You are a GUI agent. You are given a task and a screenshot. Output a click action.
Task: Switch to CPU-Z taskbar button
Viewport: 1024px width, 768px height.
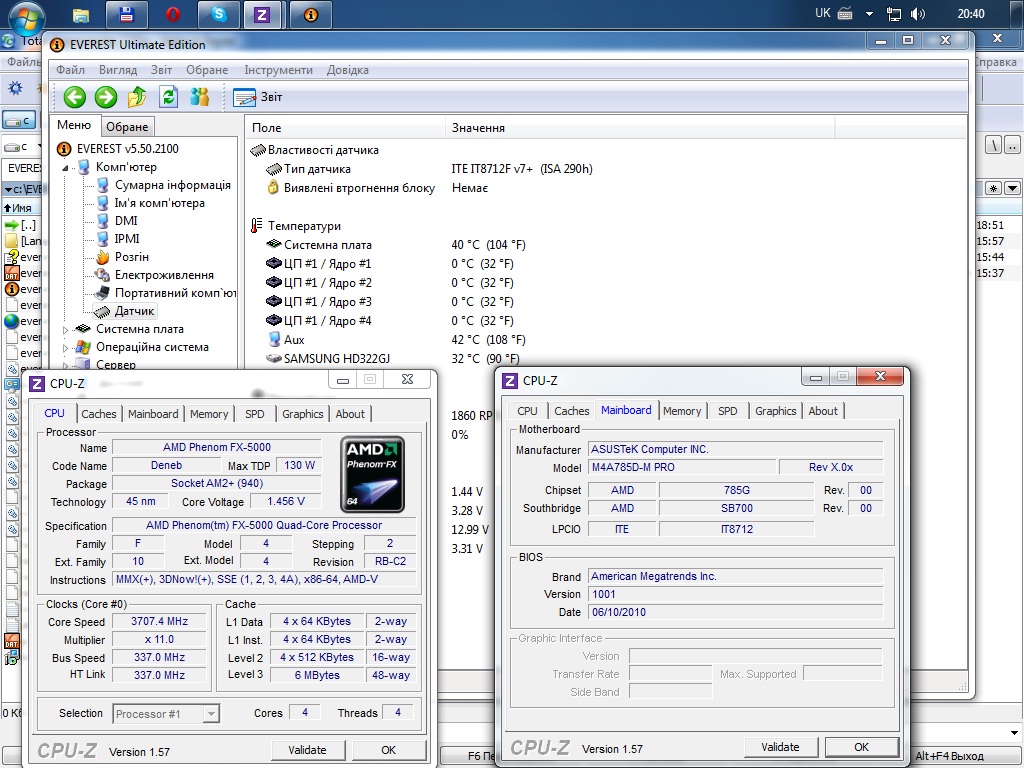click(x=262, y=14)
